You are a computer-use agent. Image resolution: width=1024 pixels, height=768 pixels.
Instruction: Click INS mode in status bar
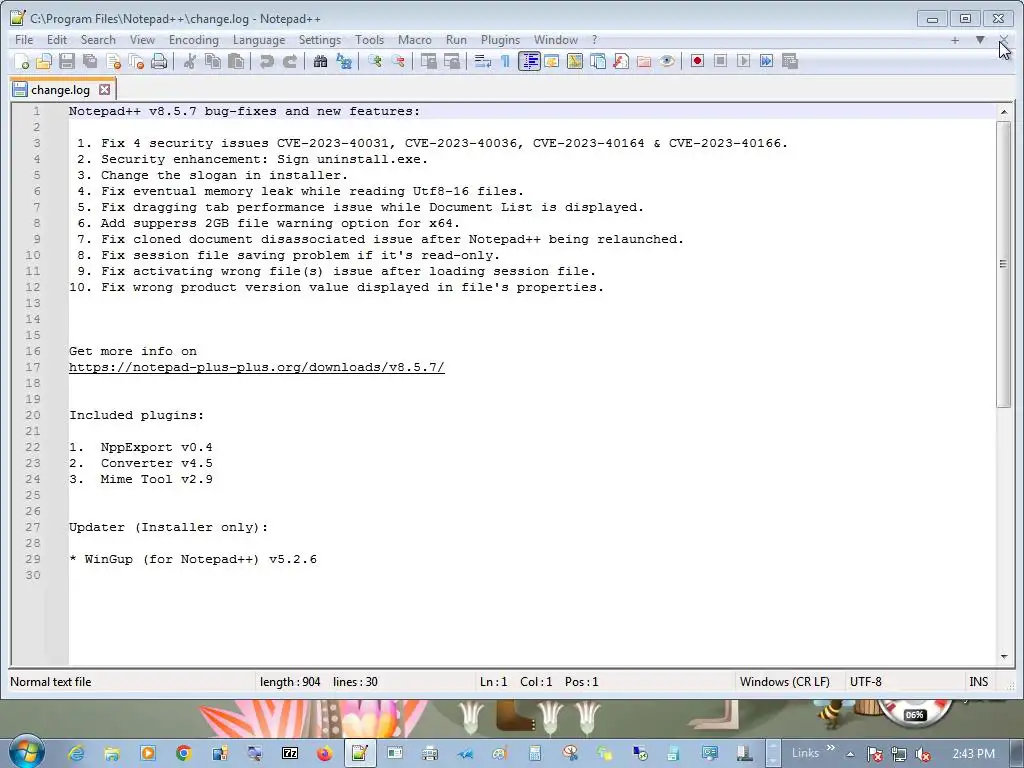tap(978, 682)
